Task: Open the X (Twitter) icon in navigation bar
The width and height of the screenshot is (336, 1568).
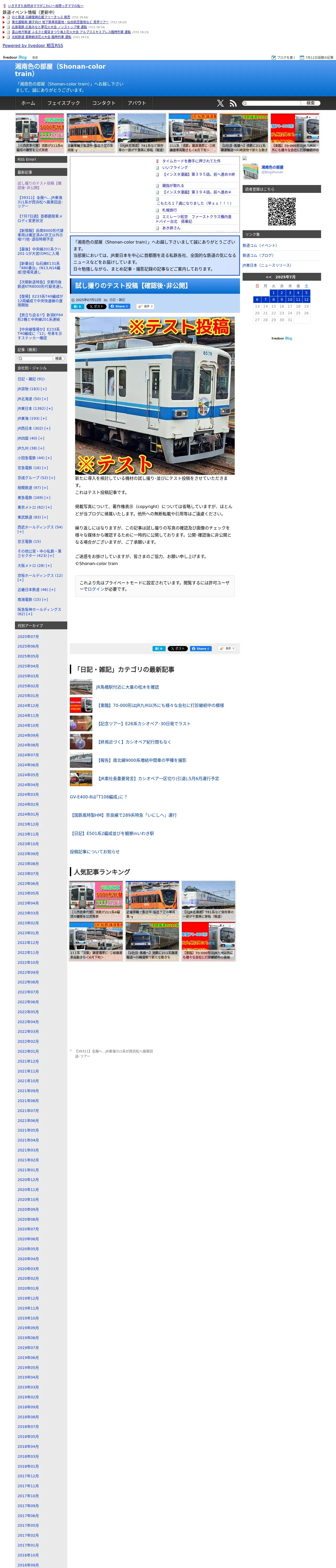Action: [220, 103]
